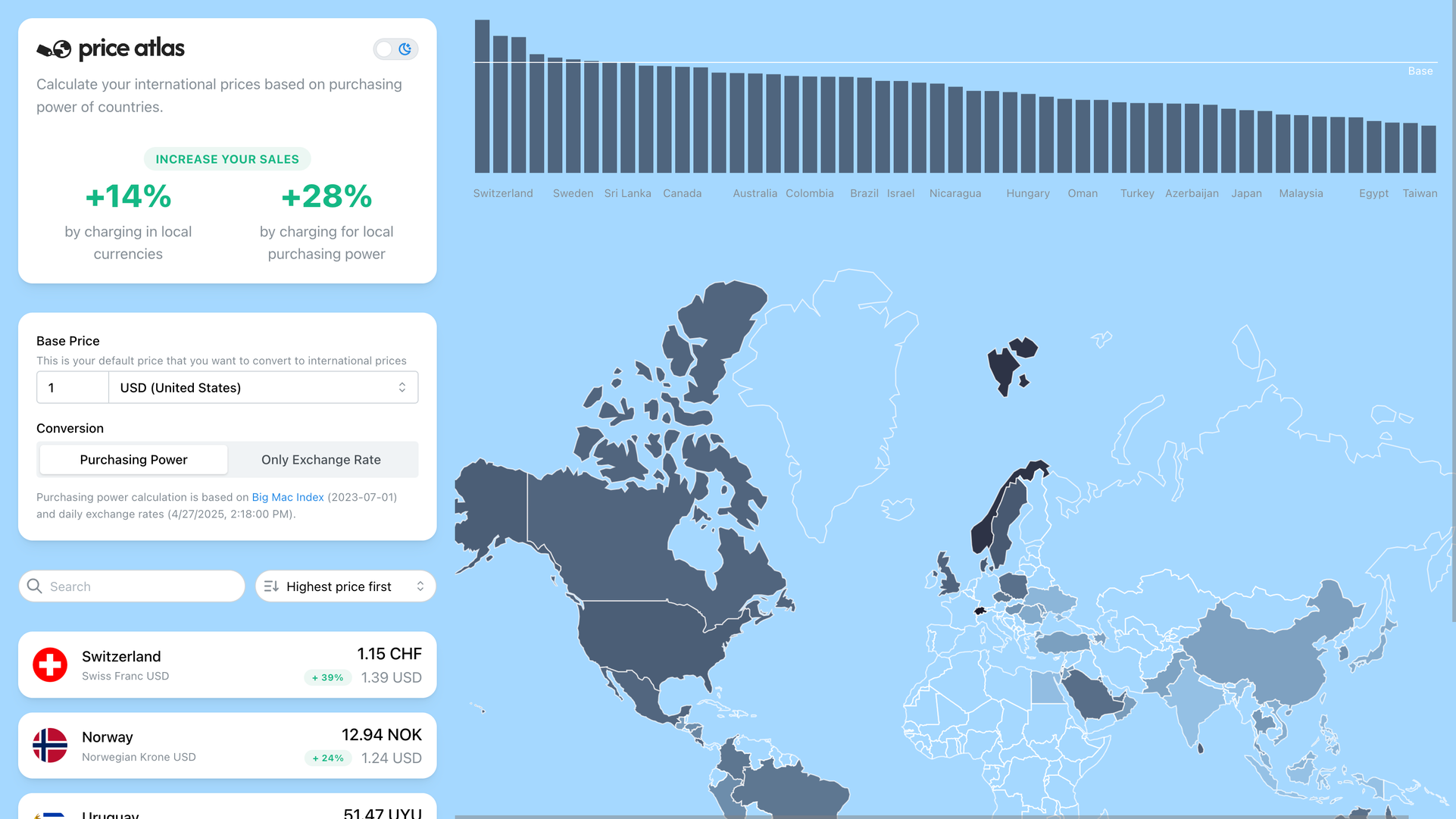Image resolution: width=1456 pixels, height=819 pixels.
Task: Click the moon icon in theme switch
Action: tap(405, 49)
